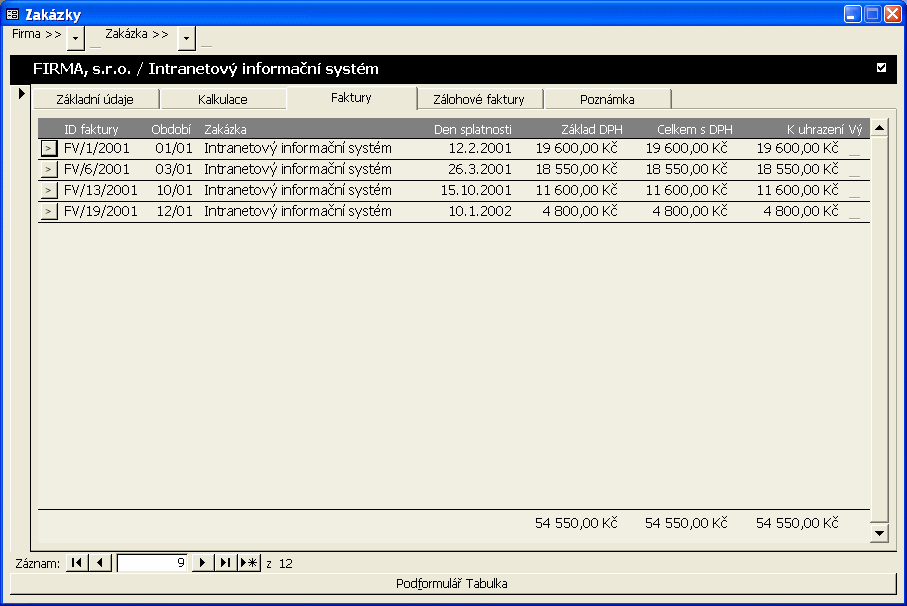The width and height of the screenshot is (907, 606).
Task: Expand the Firma dropdown list
Action: [76, 38]
